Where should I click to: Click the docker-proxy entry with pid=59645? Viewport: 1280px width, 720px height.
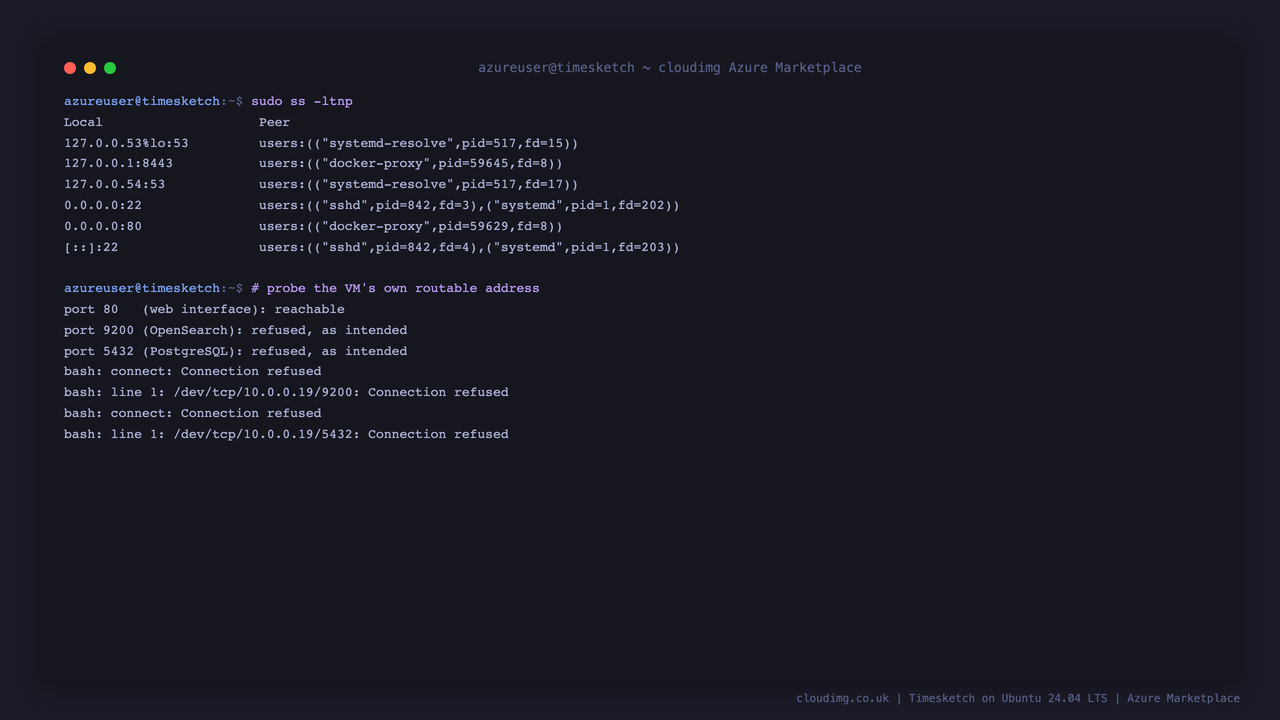pyautogui.click(x=411, y=163)
